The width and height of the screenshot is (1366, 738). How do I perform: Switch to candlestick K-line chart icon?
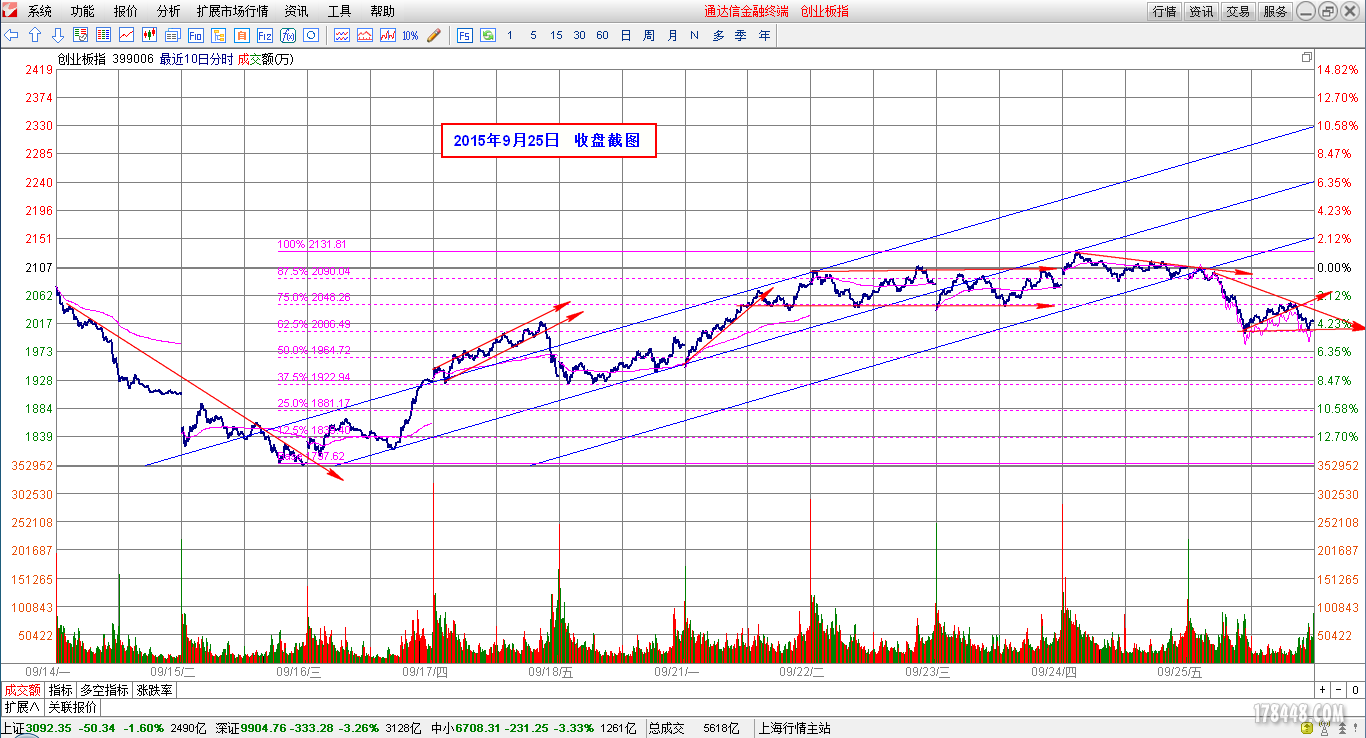(149, 35)
